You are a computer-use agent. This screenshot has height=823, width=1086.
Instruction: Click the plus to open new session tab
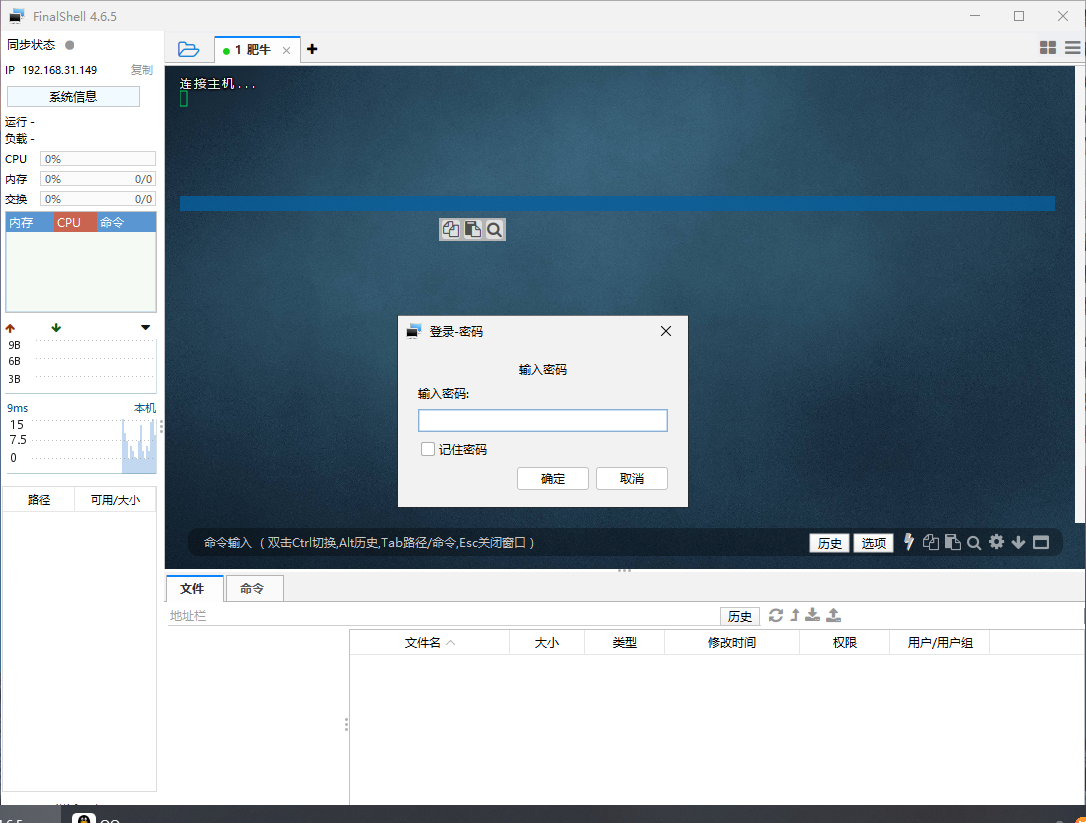(311, 47)
